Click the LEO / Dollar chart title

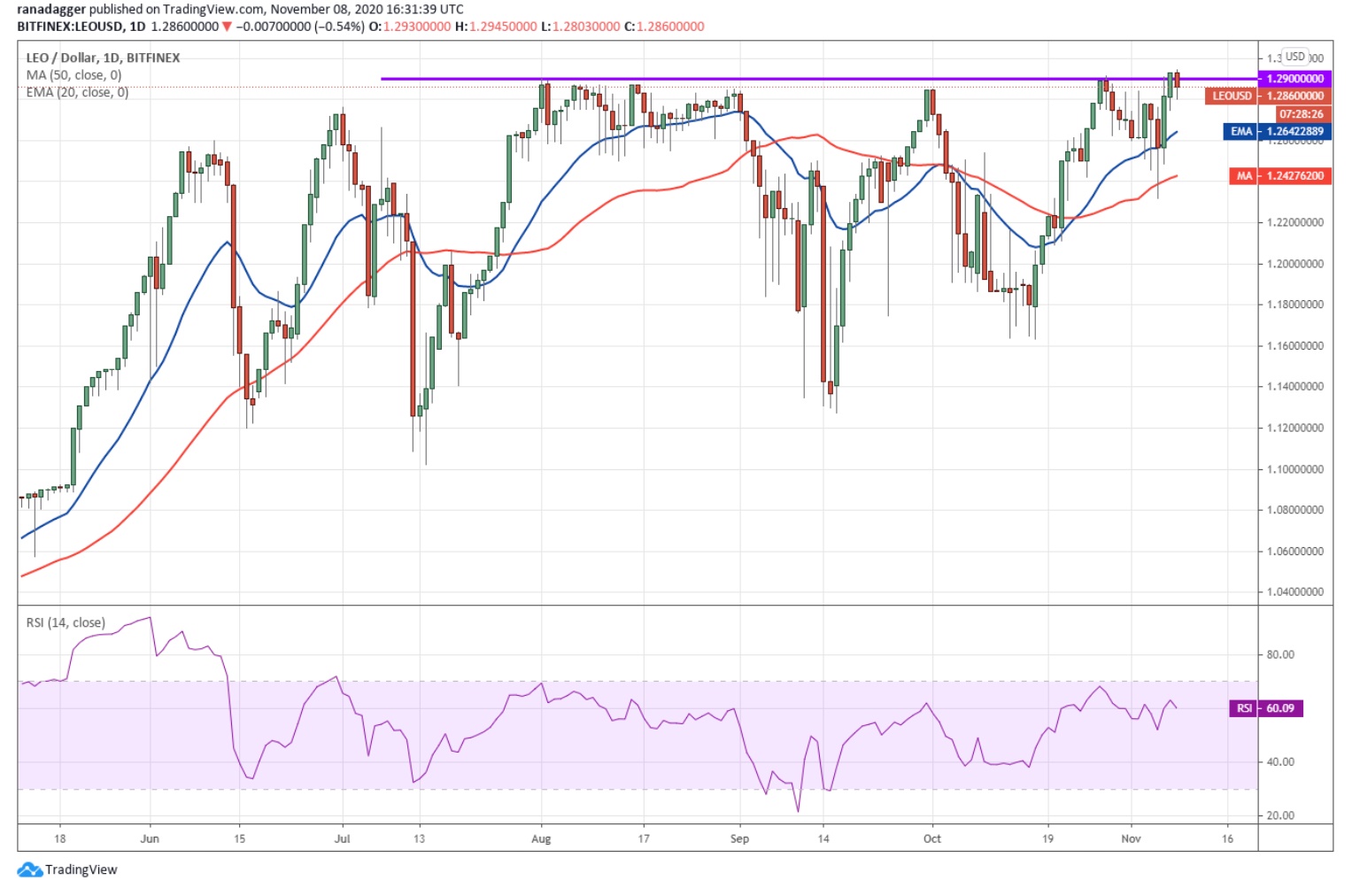[103, 58]
